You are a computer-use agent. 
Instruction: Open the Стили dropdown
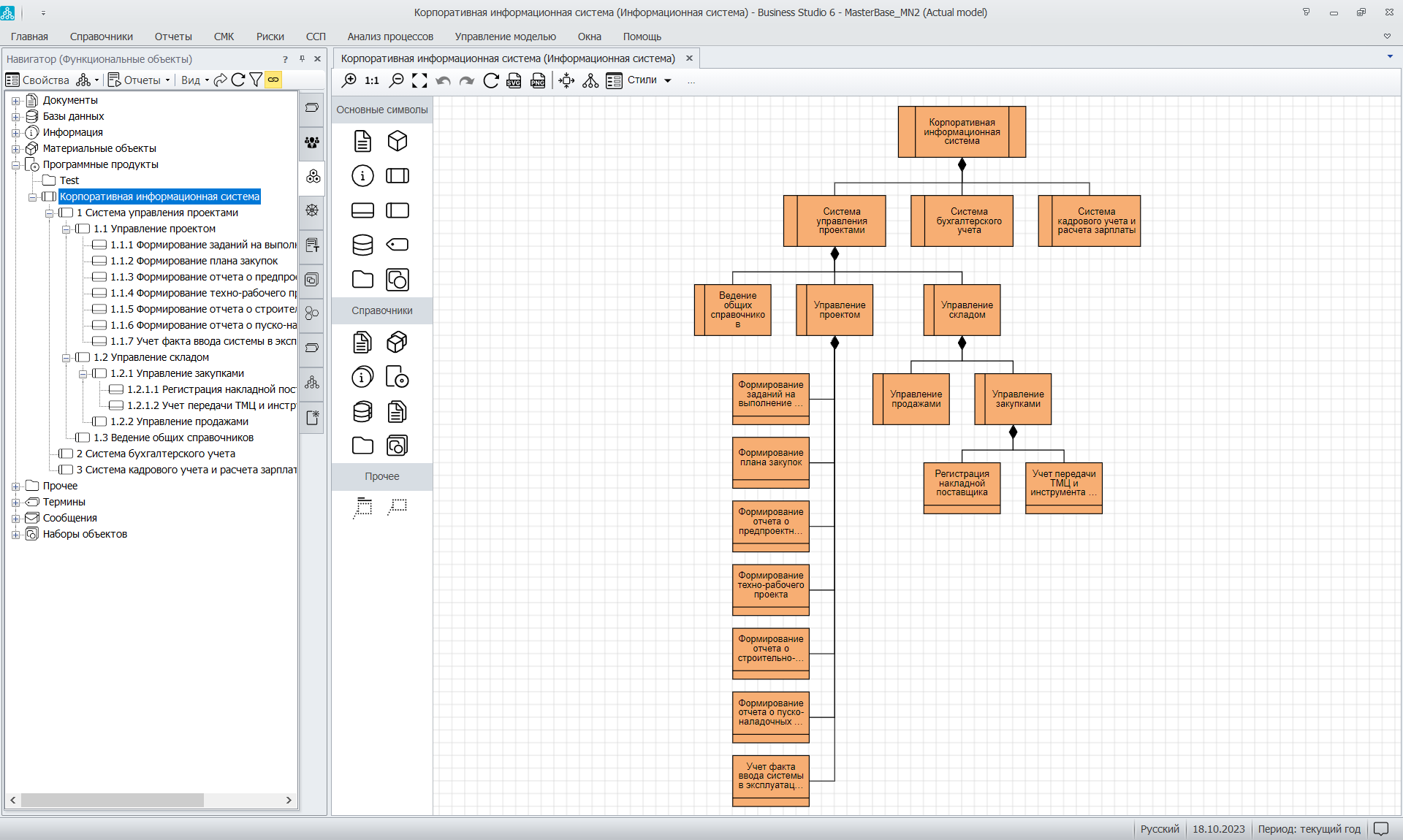(649, 80)
